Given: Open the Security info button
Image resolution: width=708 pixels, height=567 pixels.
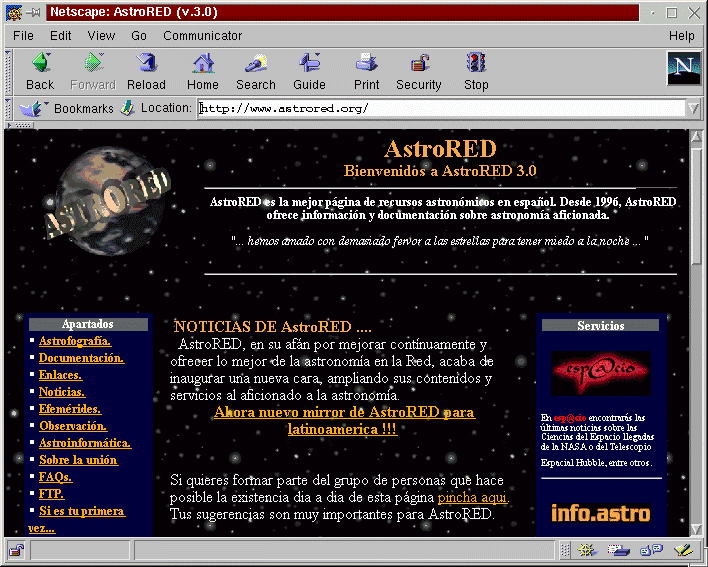Looking at the screenshot, I should click(x=418, y=71).
